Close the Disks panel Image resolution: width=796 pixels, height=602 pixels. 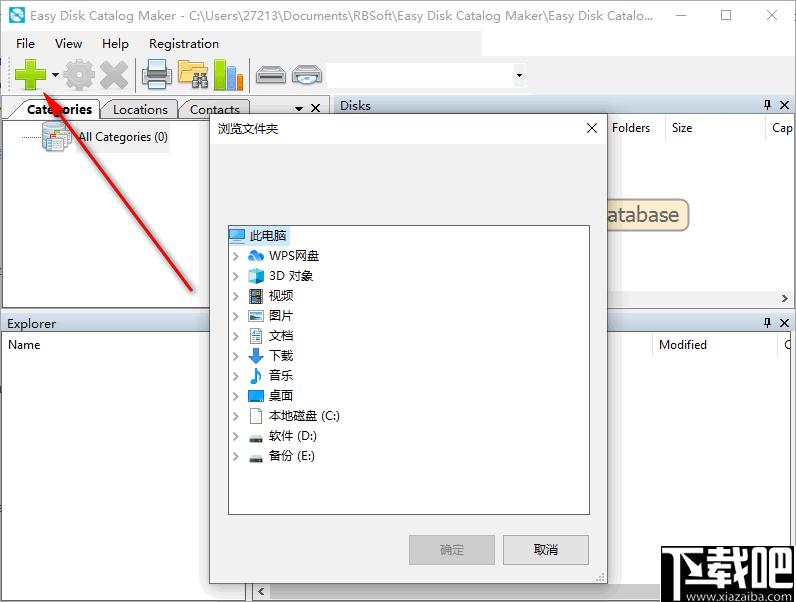point(784,105)
